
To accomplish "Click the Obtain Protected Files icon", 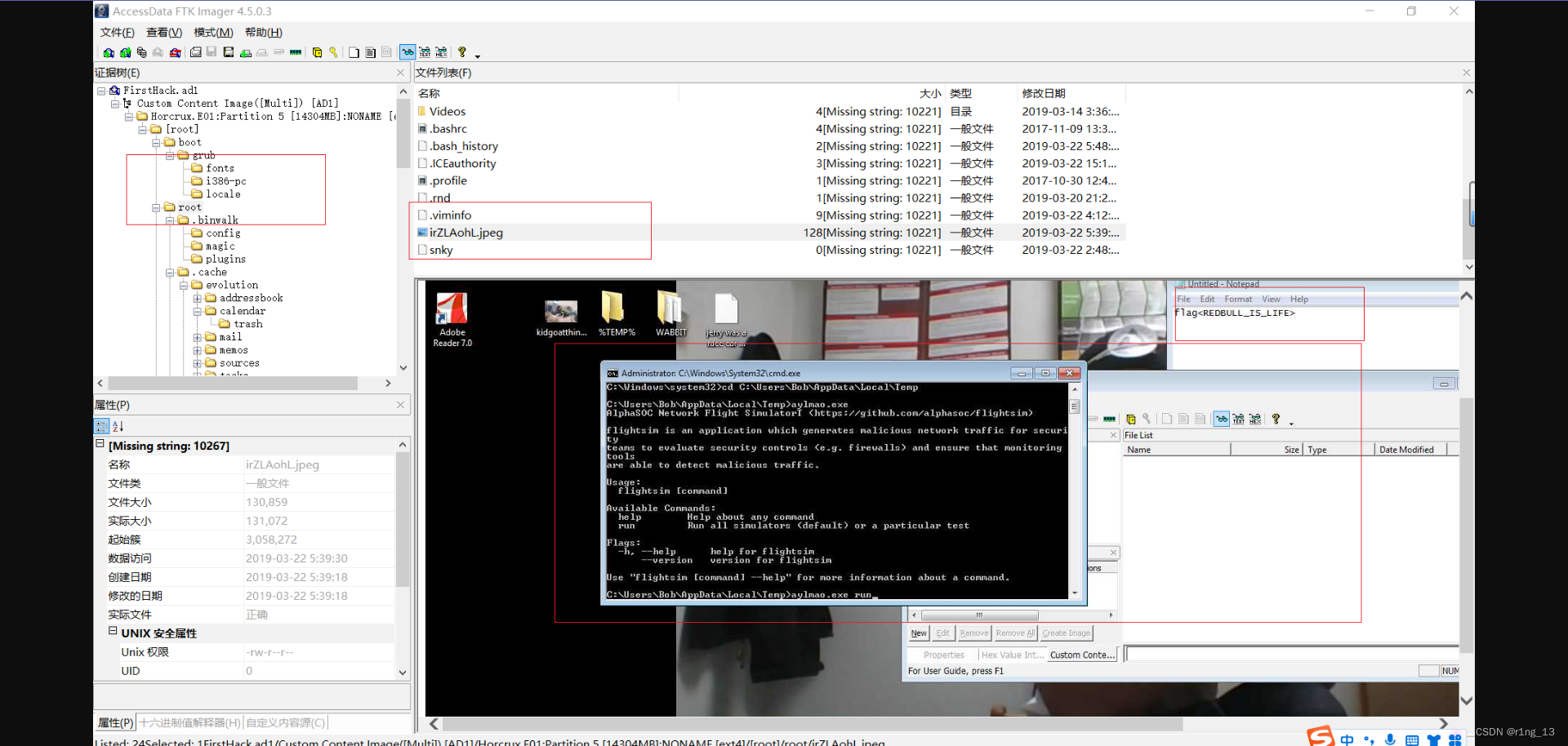I will point(318,52).
